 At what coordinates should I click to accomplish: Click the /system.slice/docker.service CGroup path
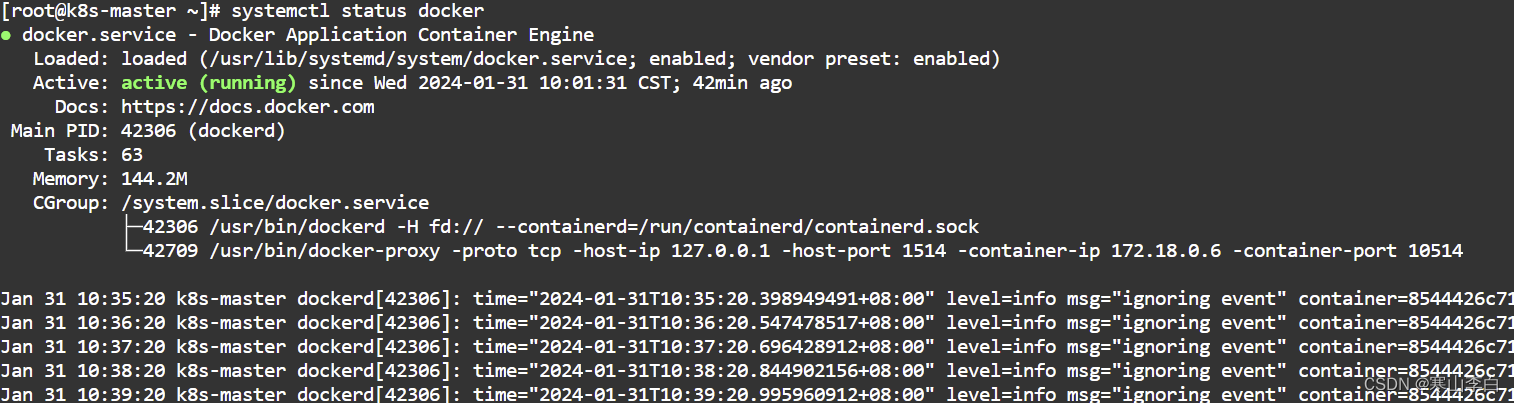coord(275,202)
